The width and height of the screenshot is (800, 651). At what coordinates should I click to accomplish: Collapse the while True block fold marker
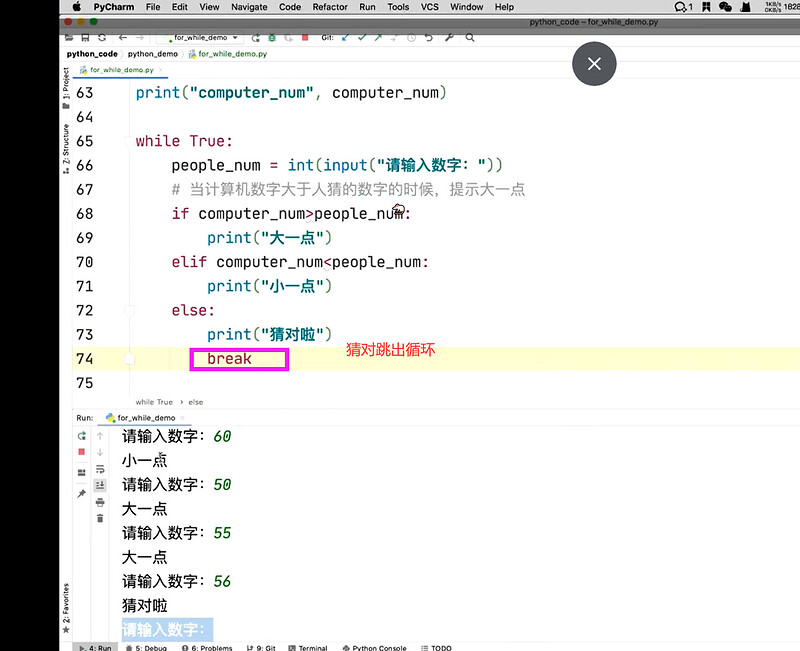tap(129, 141)
